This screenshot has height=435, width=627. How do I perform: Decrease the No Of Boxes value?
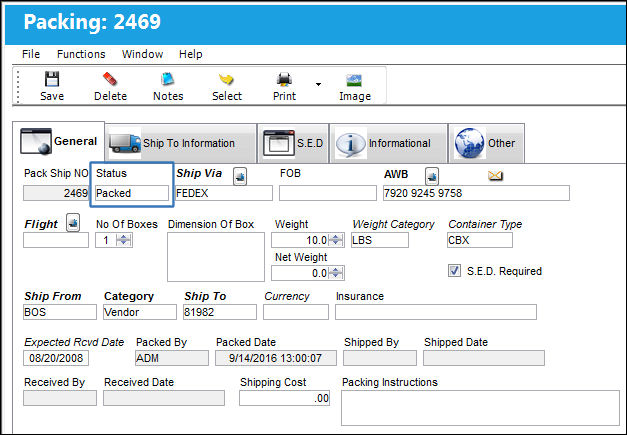124,243
